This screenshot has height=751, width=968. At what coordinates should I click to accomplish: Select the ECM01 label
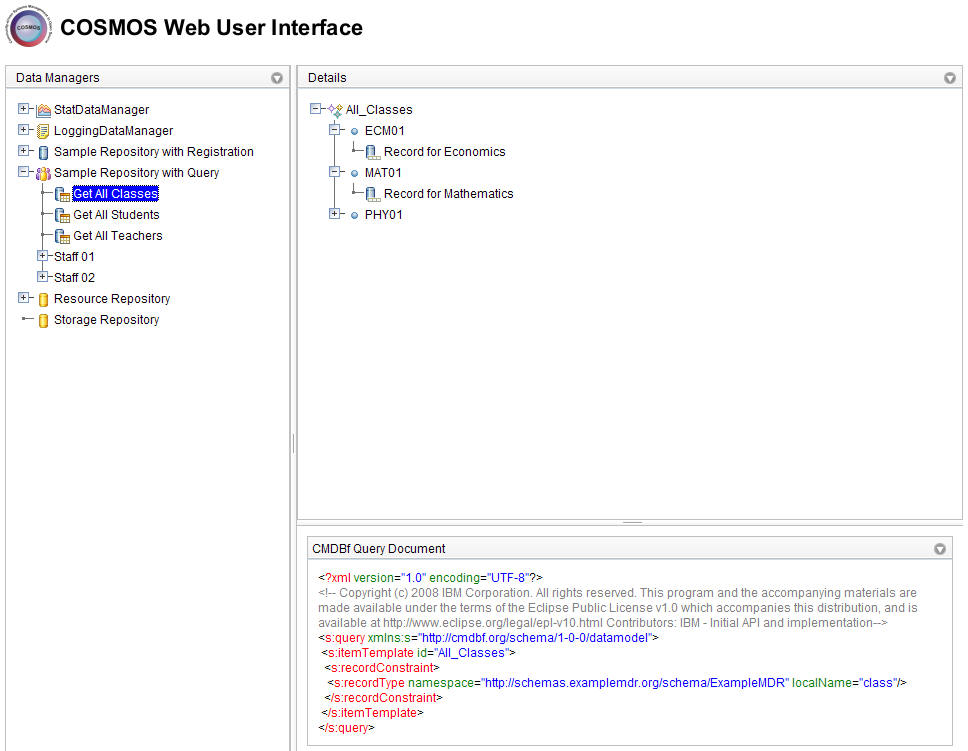click(385, 131)
